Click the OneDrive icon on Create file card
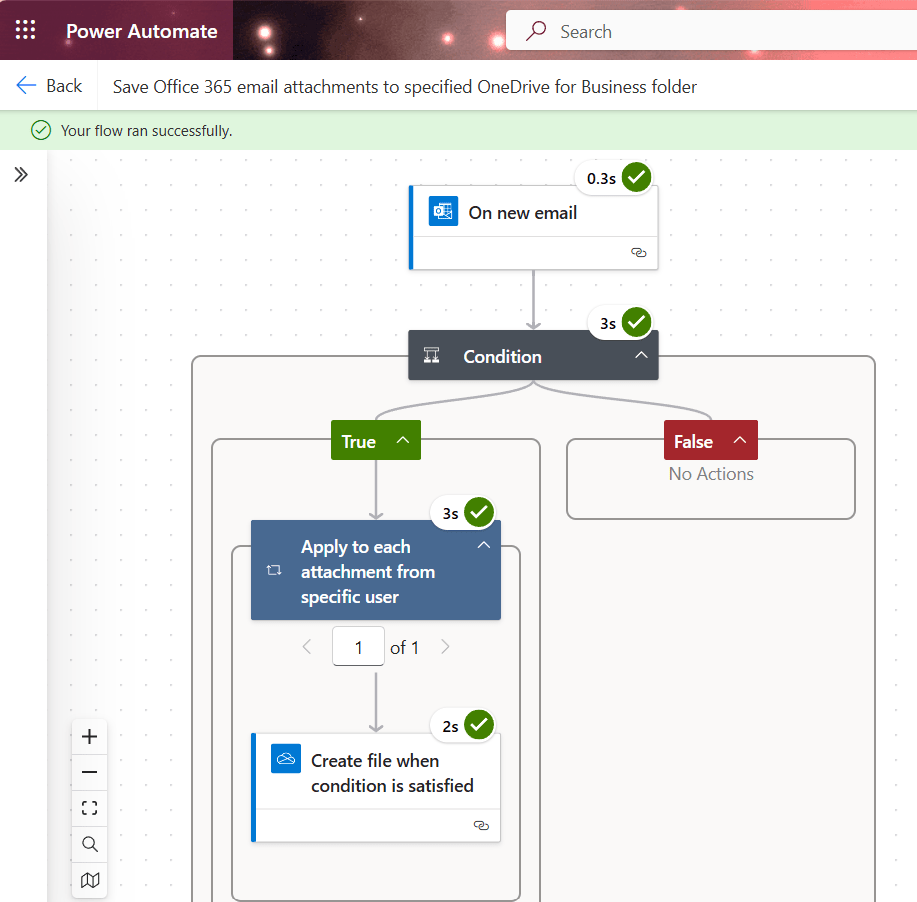Viewport: 917px width, 902px height. point(286,759)
